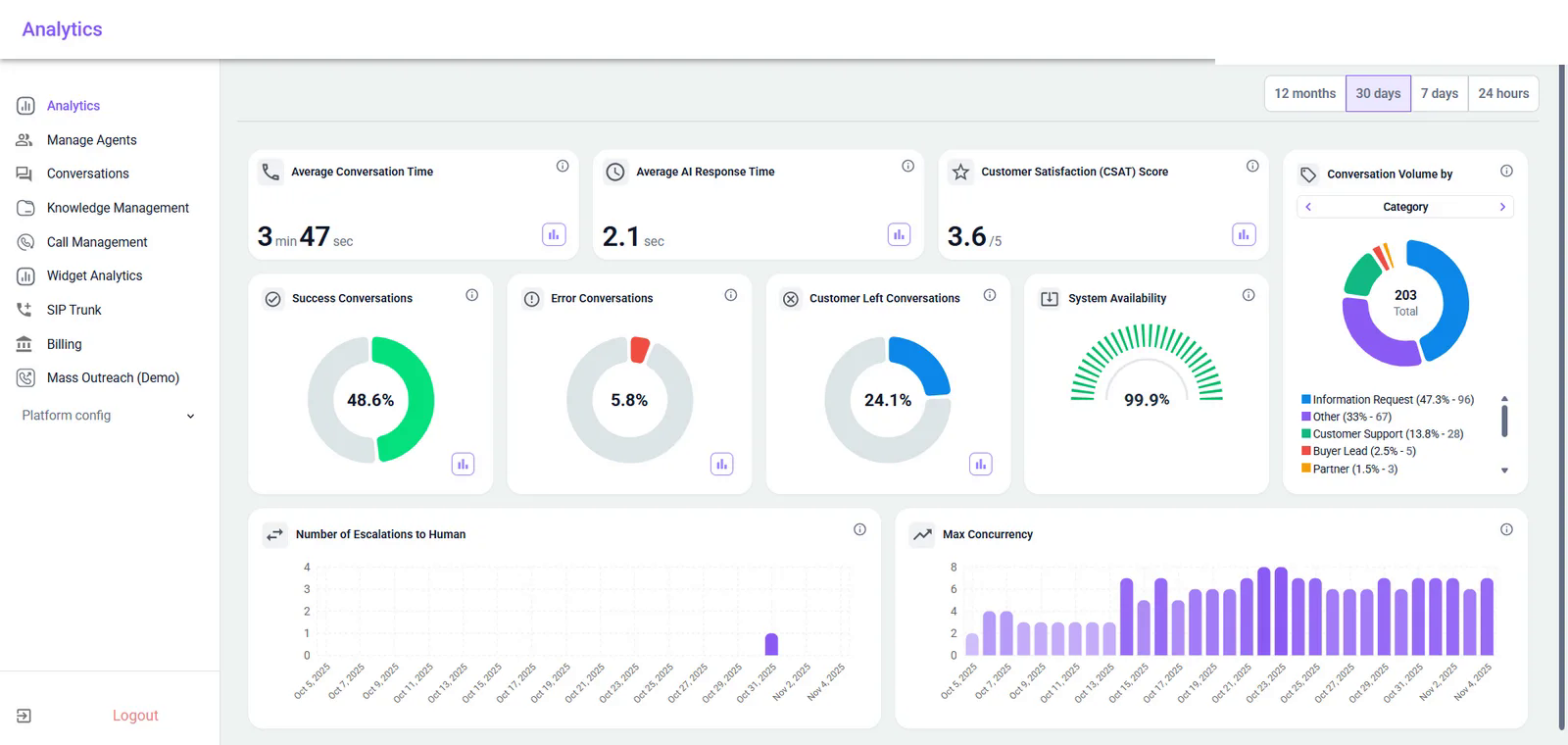The image size is (1568, 745).
Task: Select the 7 days time range
Action: pyautogui.click(x=1440, y=93)
